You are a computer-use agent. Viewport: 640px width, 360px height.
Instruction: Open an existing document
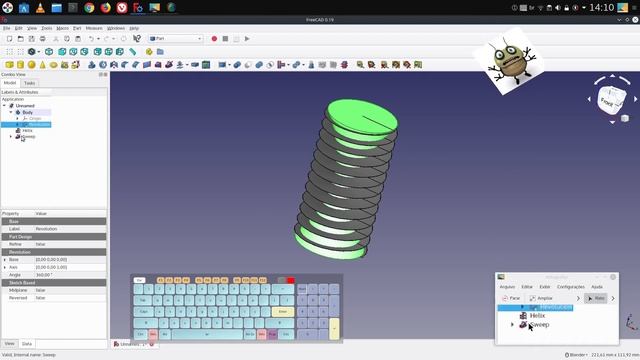pos(20,38)
